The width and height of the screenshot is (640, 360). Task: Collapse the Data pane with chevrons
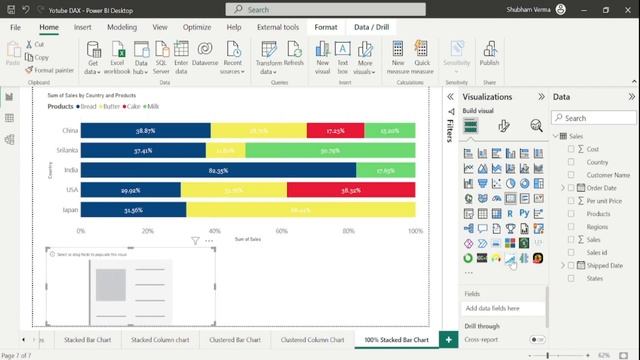631,97
